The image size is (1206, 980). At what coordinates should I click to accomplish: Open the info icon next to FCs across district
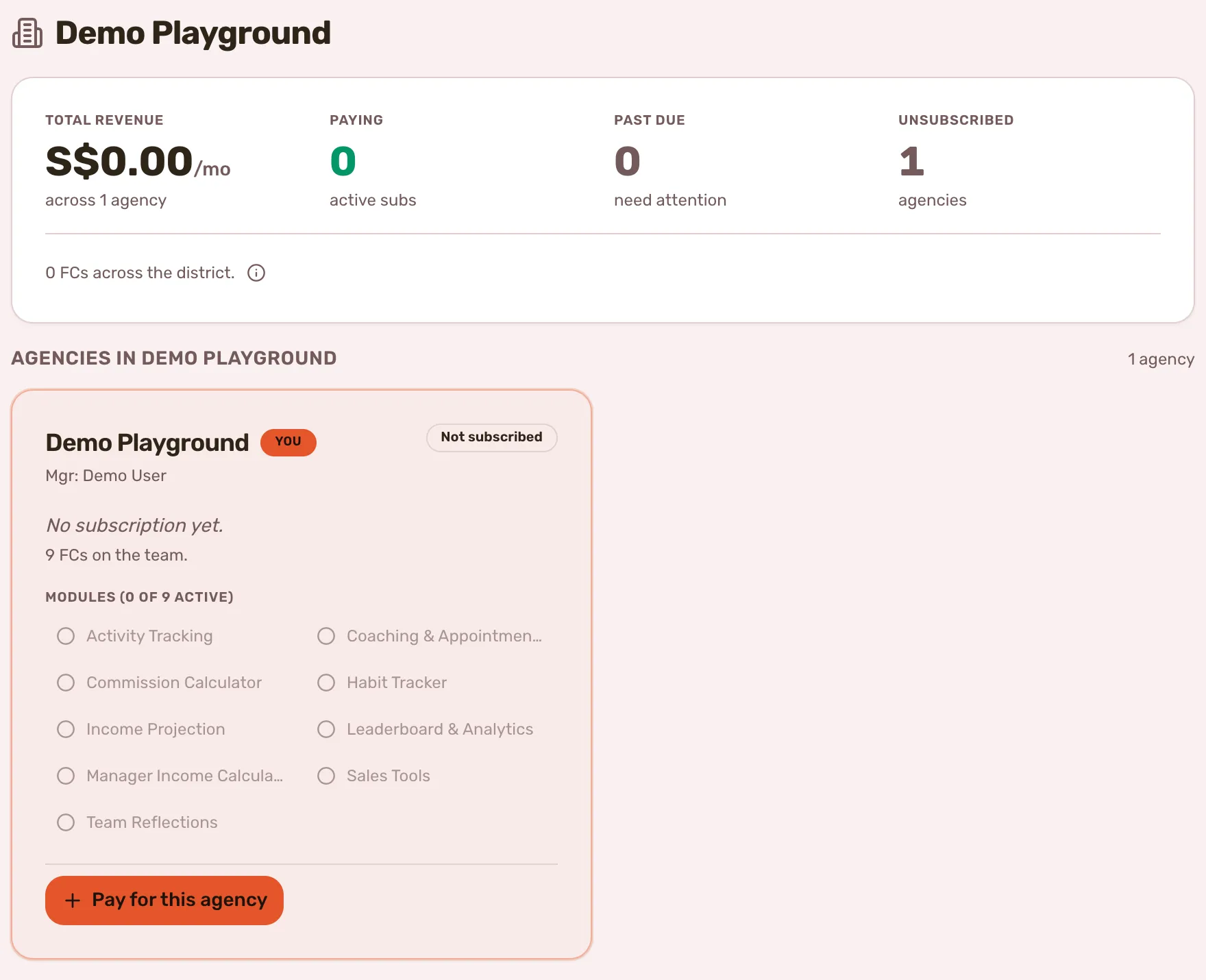[x=256, y=273]
